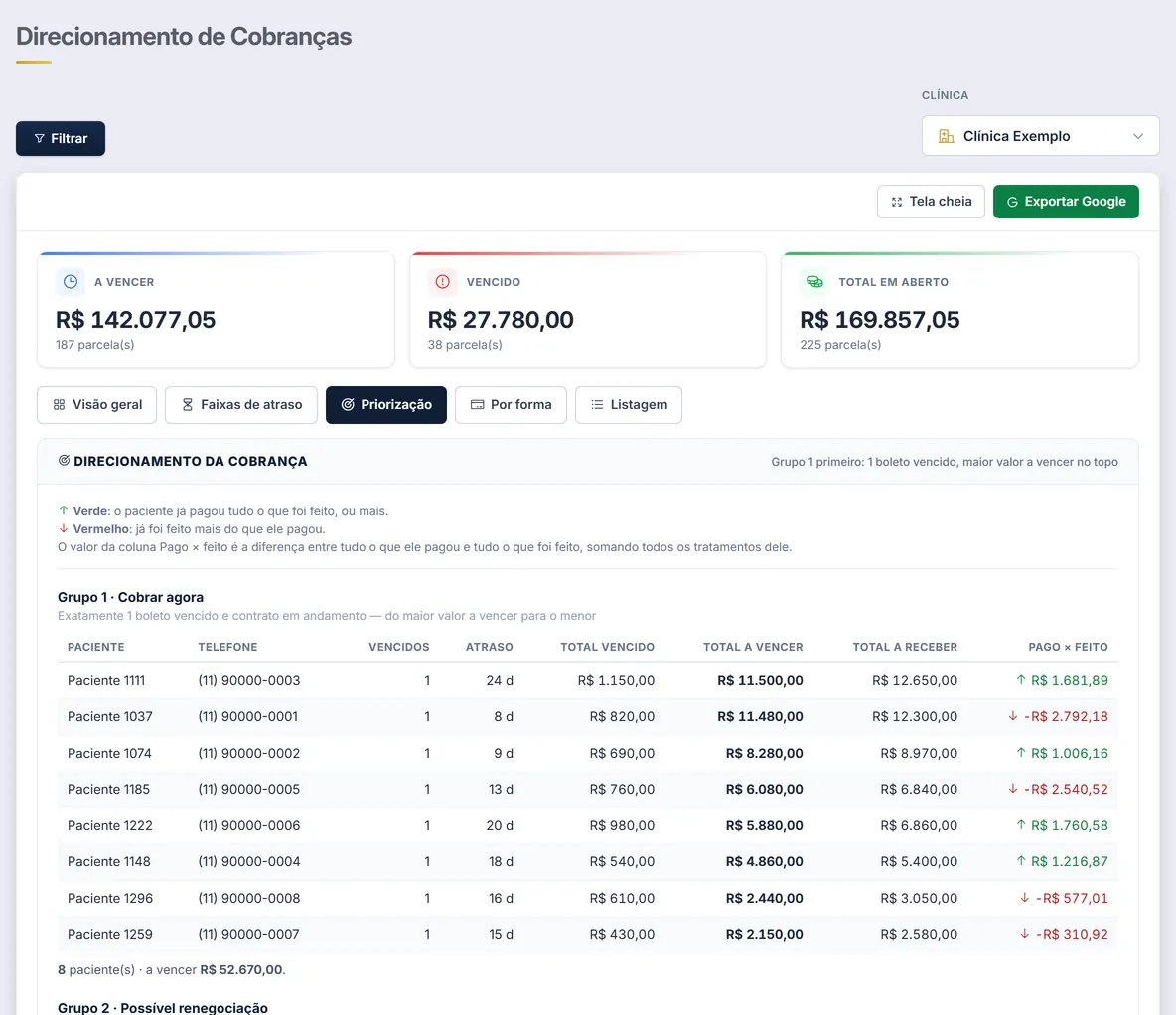Select the Paciente 1259 row name
Viewport: 1176px width, 1015px height.
point(110,935)
